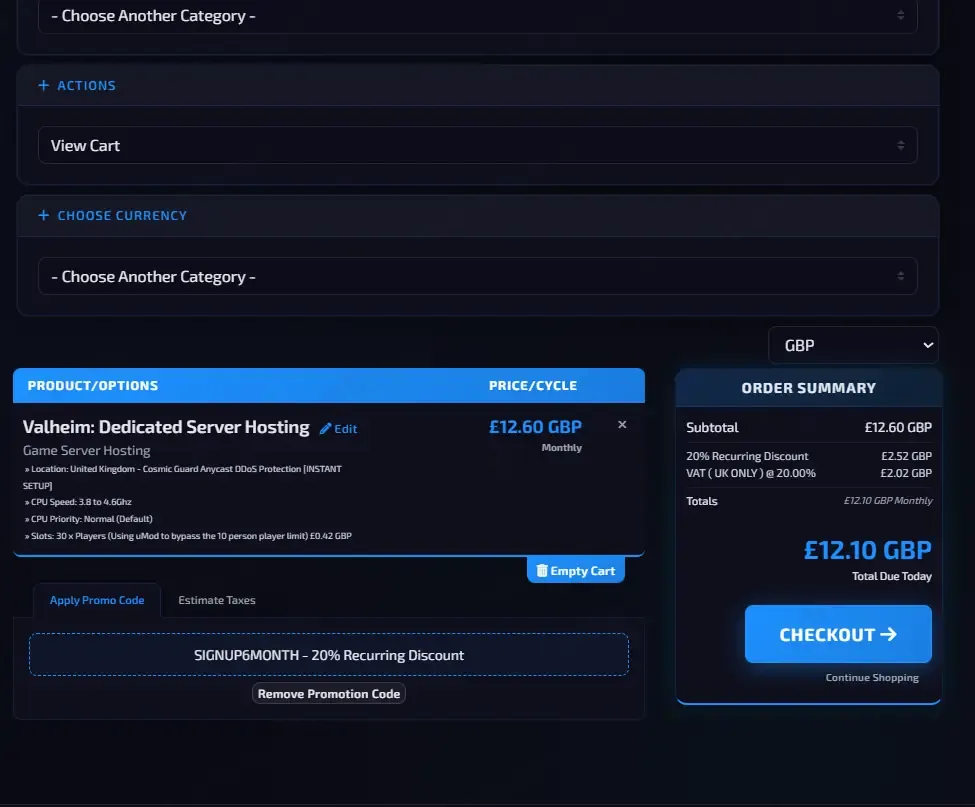Viewport: 975px width, 807px height.
Task: Click the PRODUCT/OPTIONS column header
Action: [93, 385]
